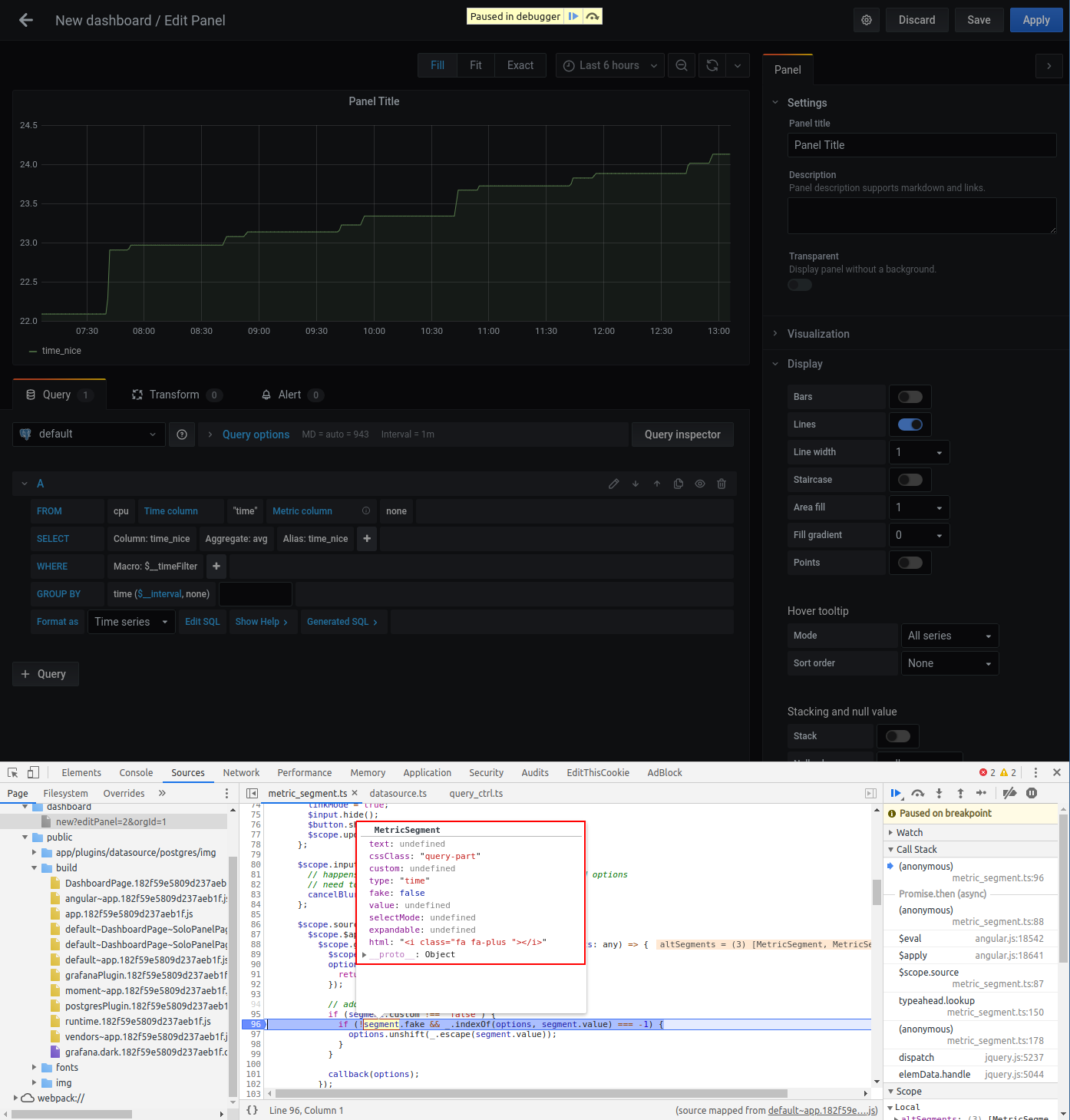The image size is (1070, 1120).
Task: Delete query A with the trash icon
Action: 721,484
